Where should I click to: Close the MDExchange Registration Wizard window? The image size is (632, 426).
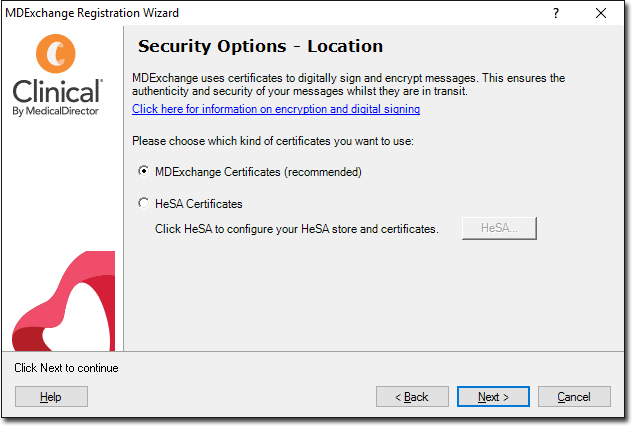601,13
